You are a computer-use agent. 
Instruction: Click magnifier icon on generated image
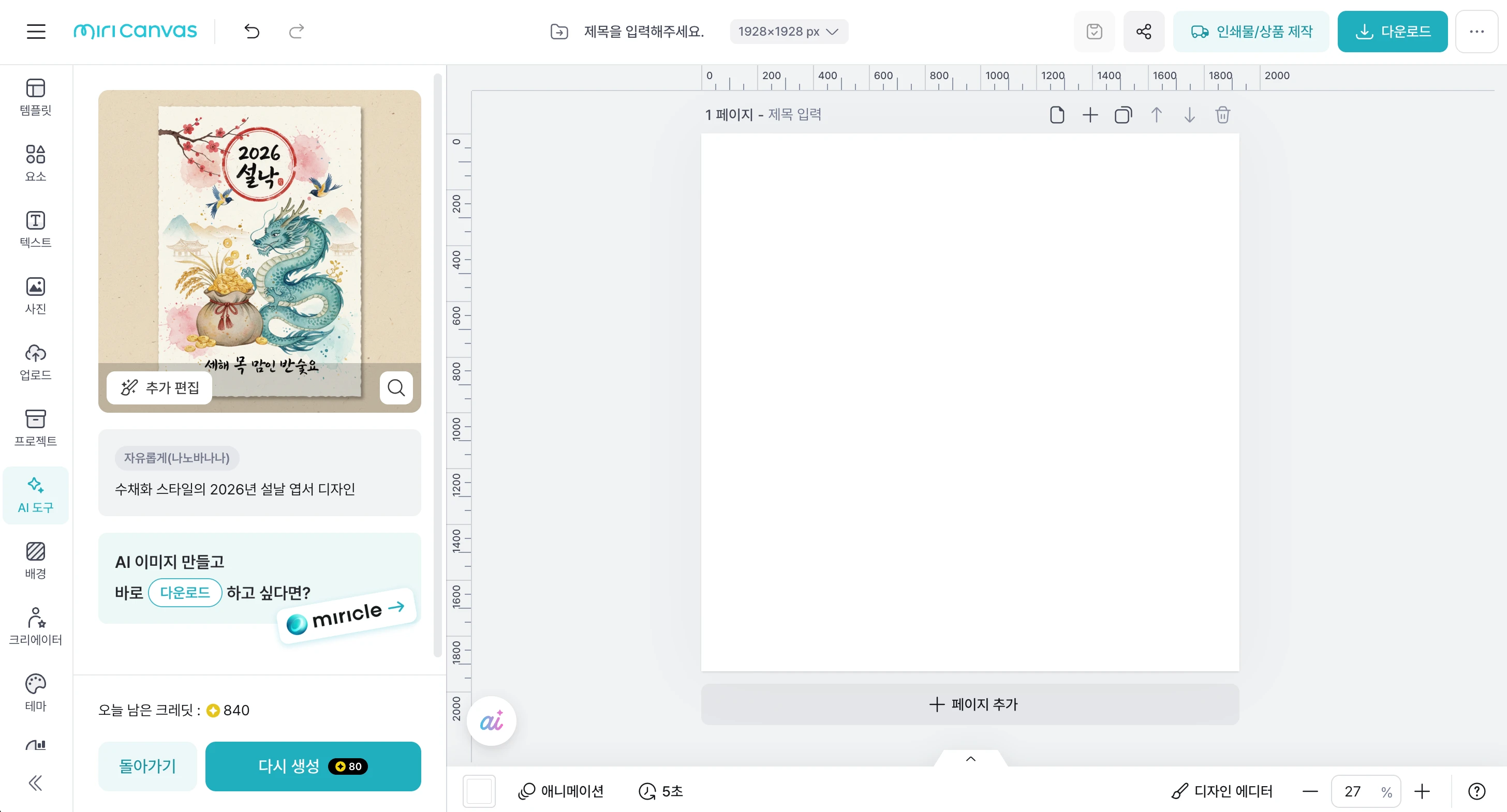pyautogui.click(x=396, y=387)
